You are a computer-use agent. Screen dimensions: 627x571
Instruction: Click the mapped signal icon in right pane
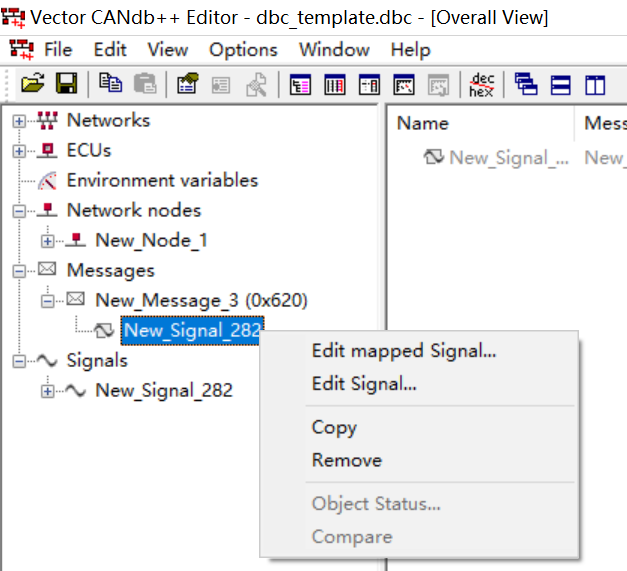click(x=434, y=157)
